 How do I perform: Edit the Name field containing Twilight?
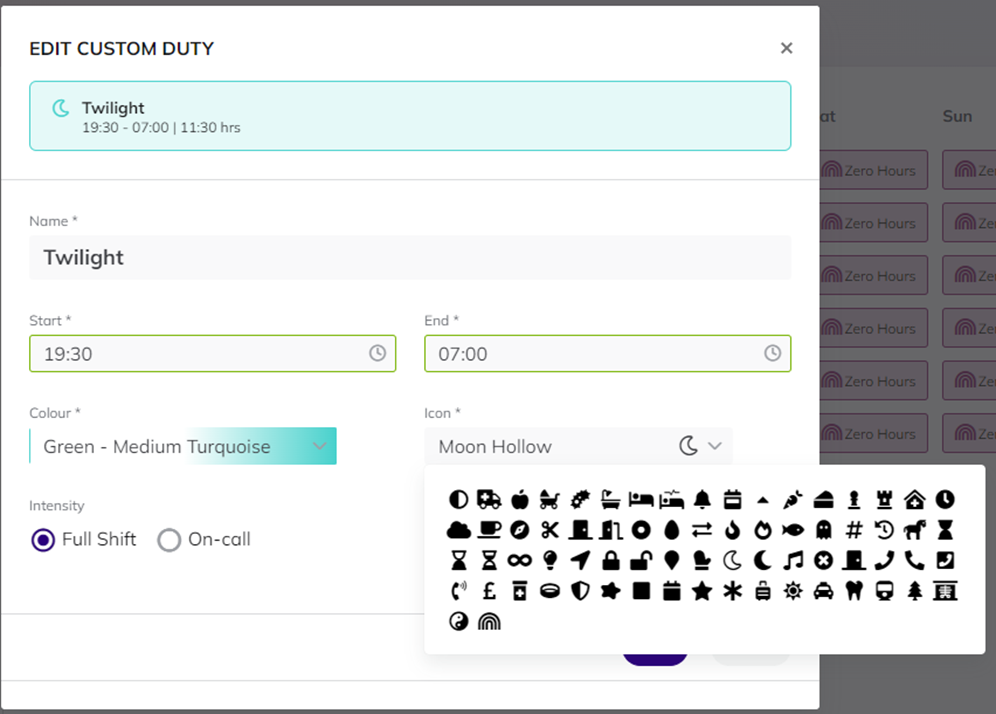point(410,257)
